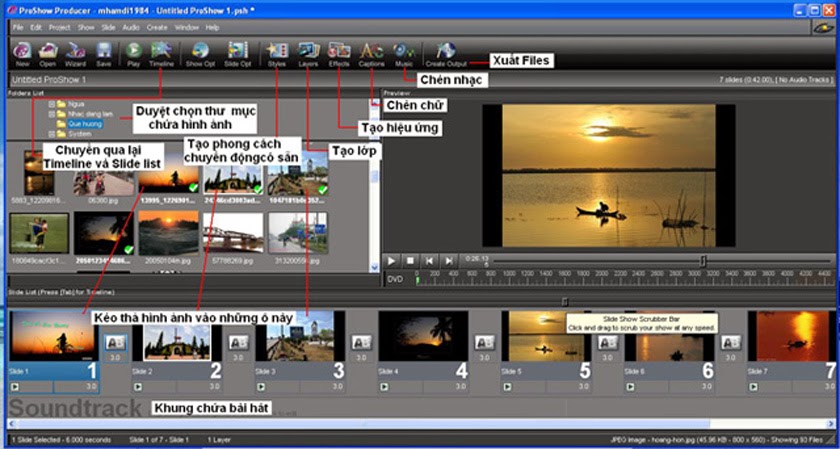The height and width of the screenshot is (449, 840).
Task: Click the Play toolbar icon
Action: [133, 54]
